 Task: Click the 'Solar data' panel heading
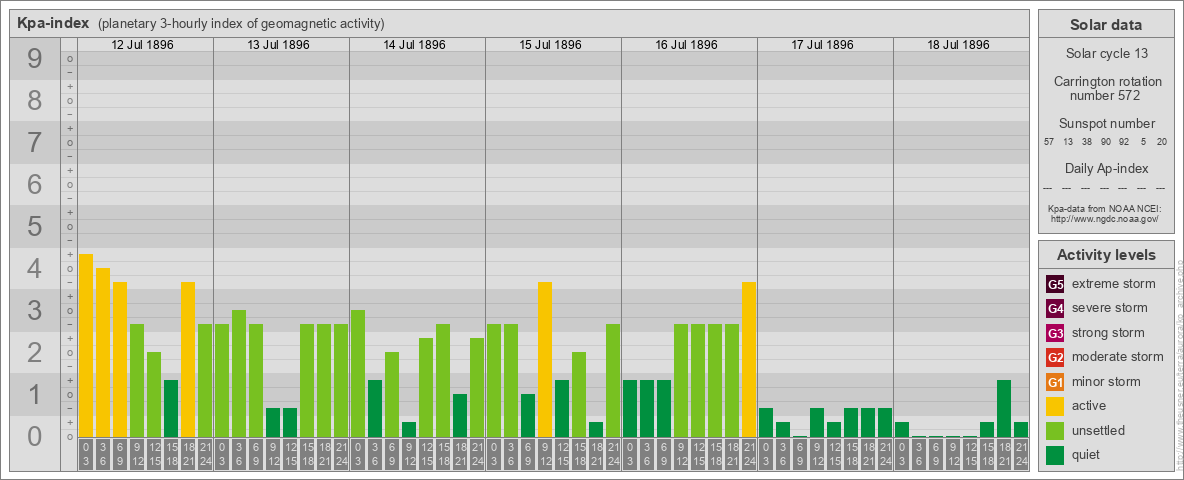1106,25
